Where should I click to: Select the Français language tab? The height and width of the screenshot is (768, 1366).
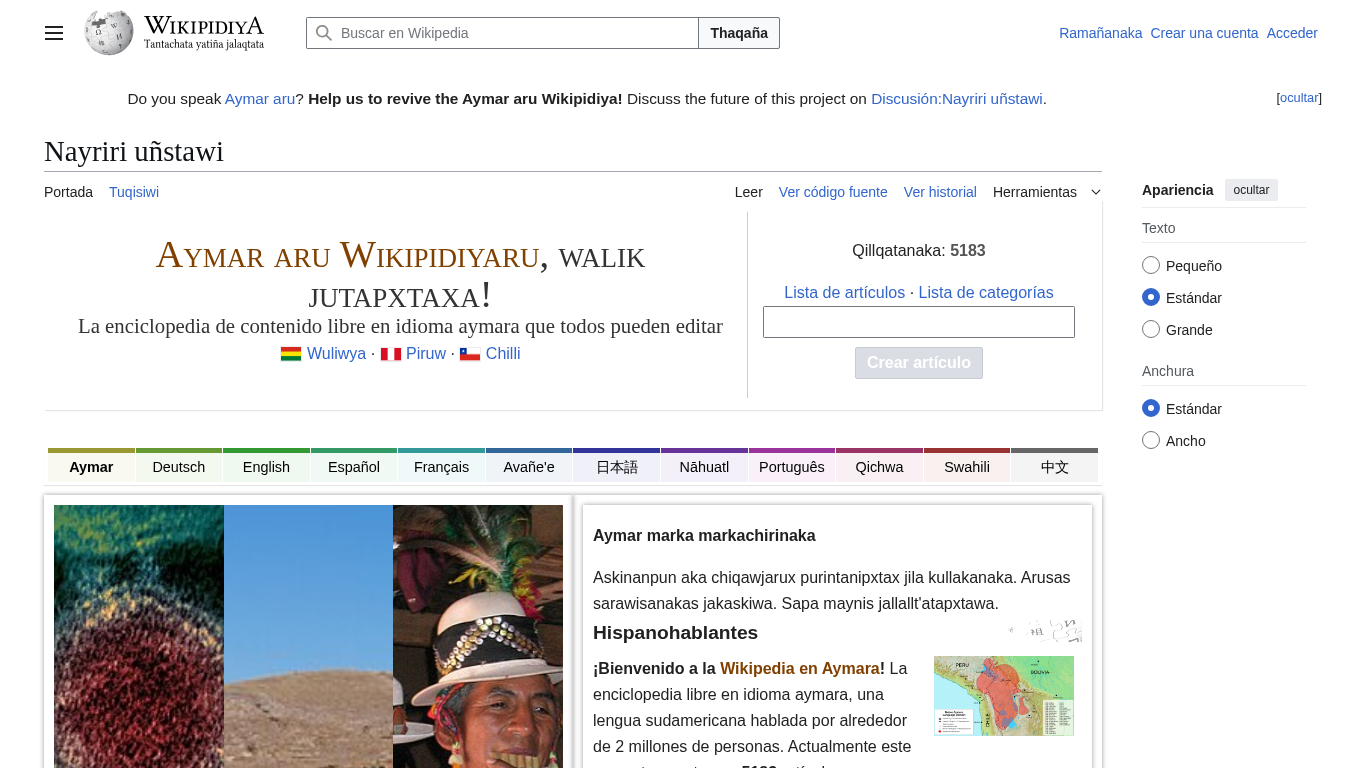(x=441, y=467)
